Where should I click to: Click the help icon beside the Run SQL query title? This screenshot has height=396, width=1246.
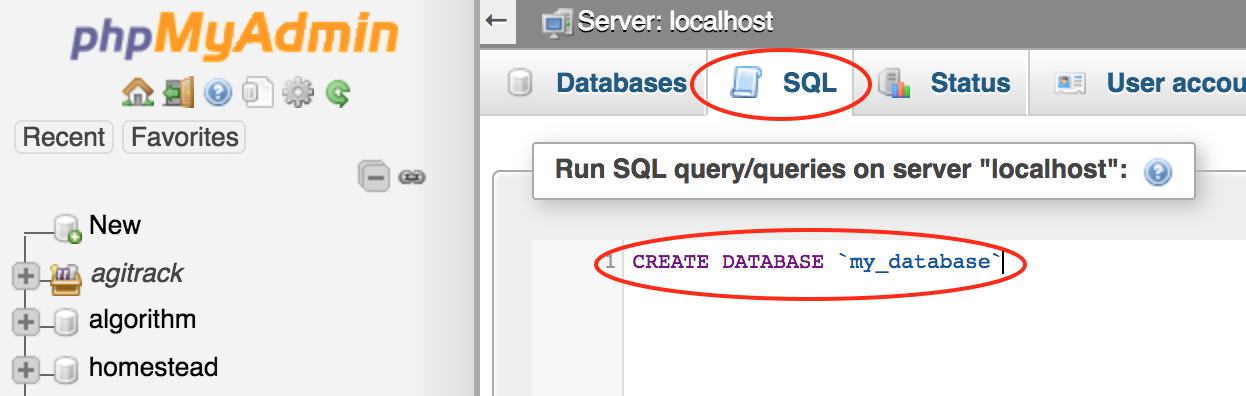pos(1157,172)
